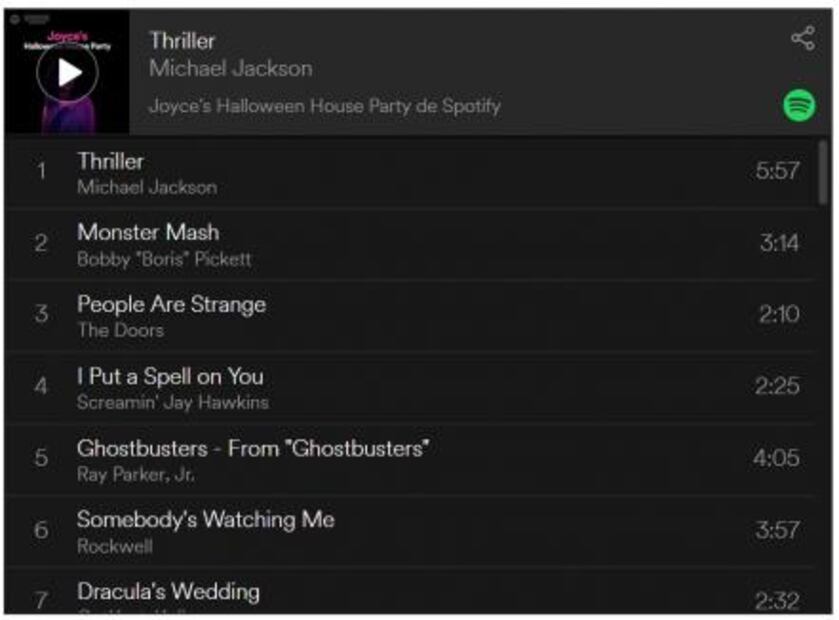Click the Thriller title in the header

(x=182, y=41)
